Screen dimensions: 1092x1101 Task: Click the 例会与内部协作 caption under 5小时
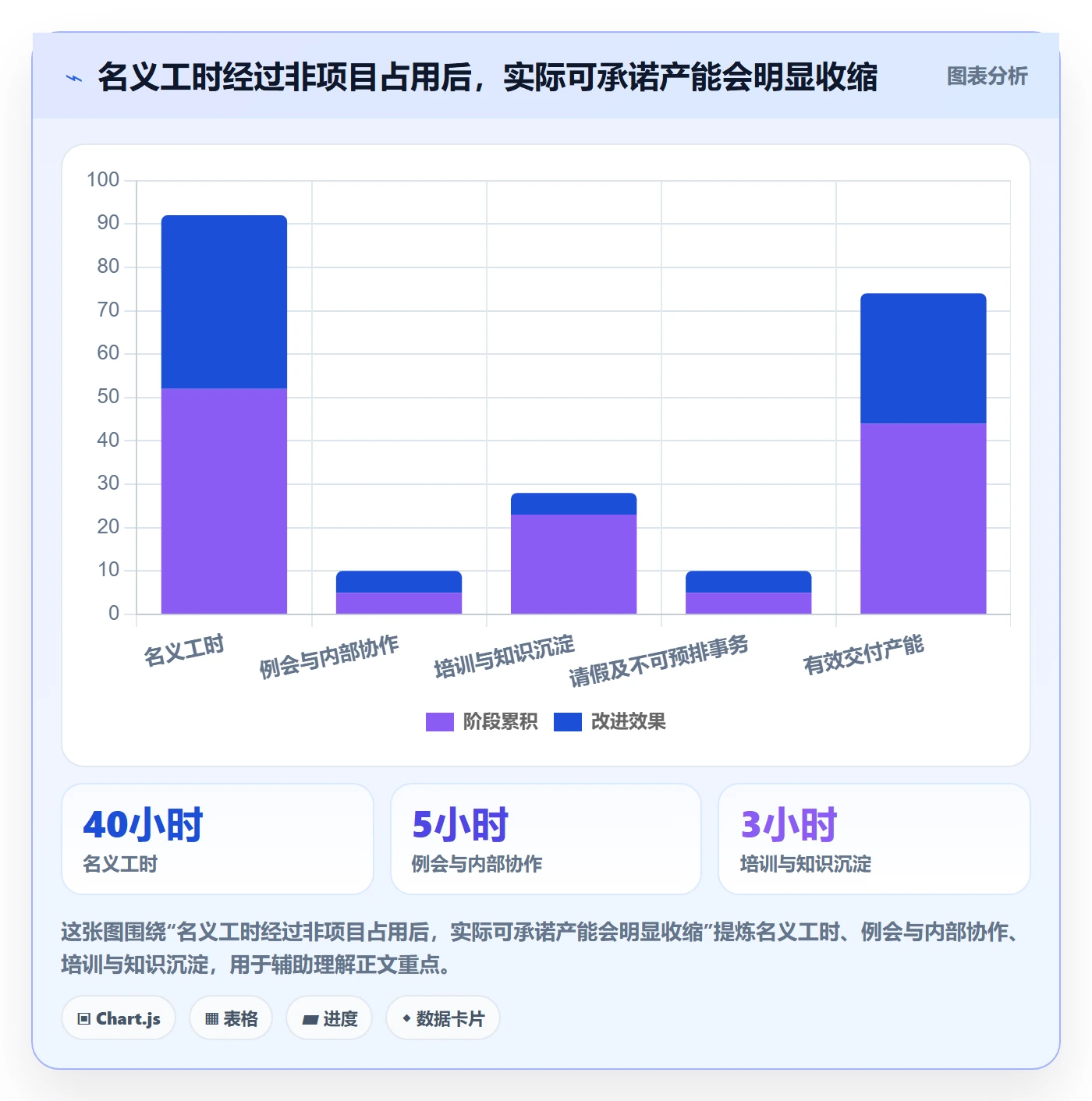(477, 864)
